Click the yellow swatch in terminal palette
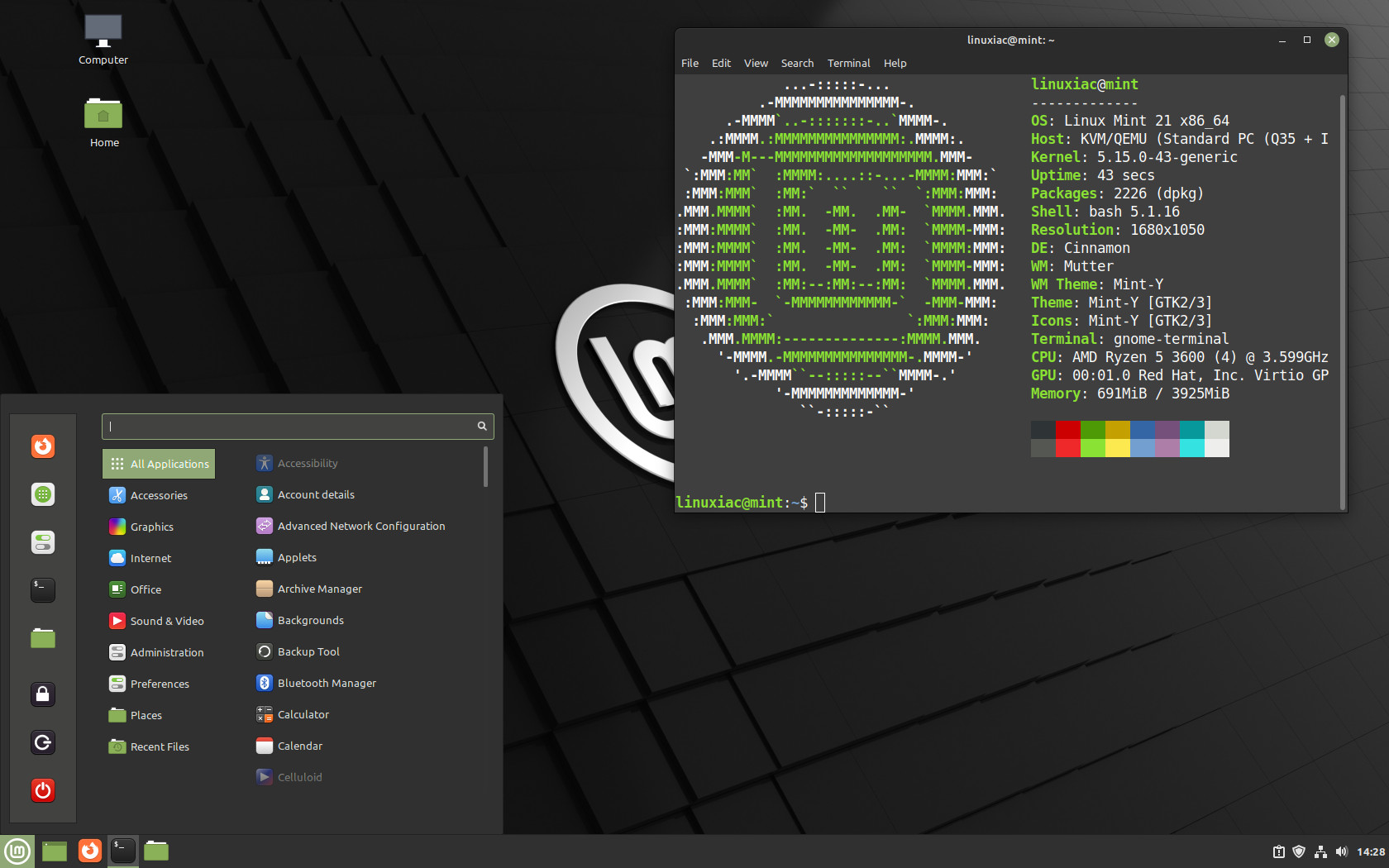The height and width of the screenshot is (868, 1389). 1118,447
